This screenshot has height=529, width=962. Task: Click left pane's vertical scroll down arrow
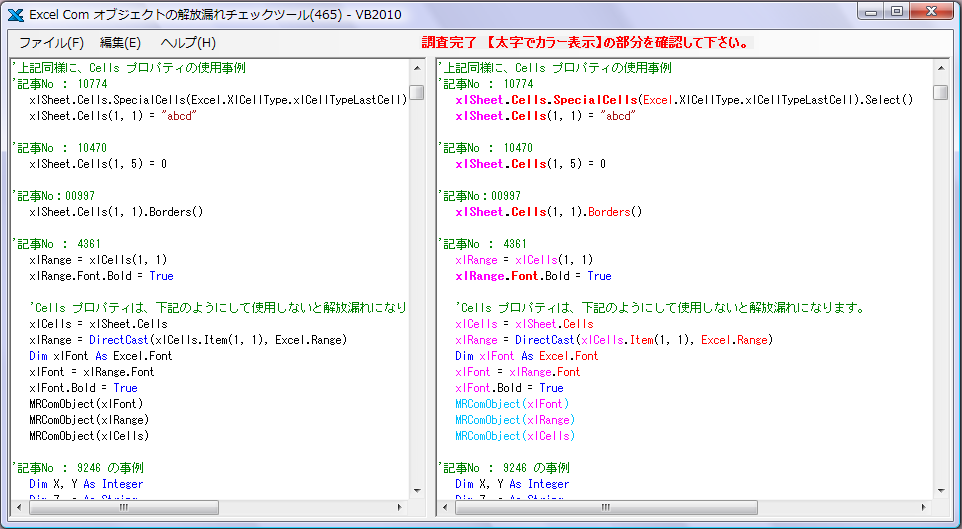(x=417, y=491)
